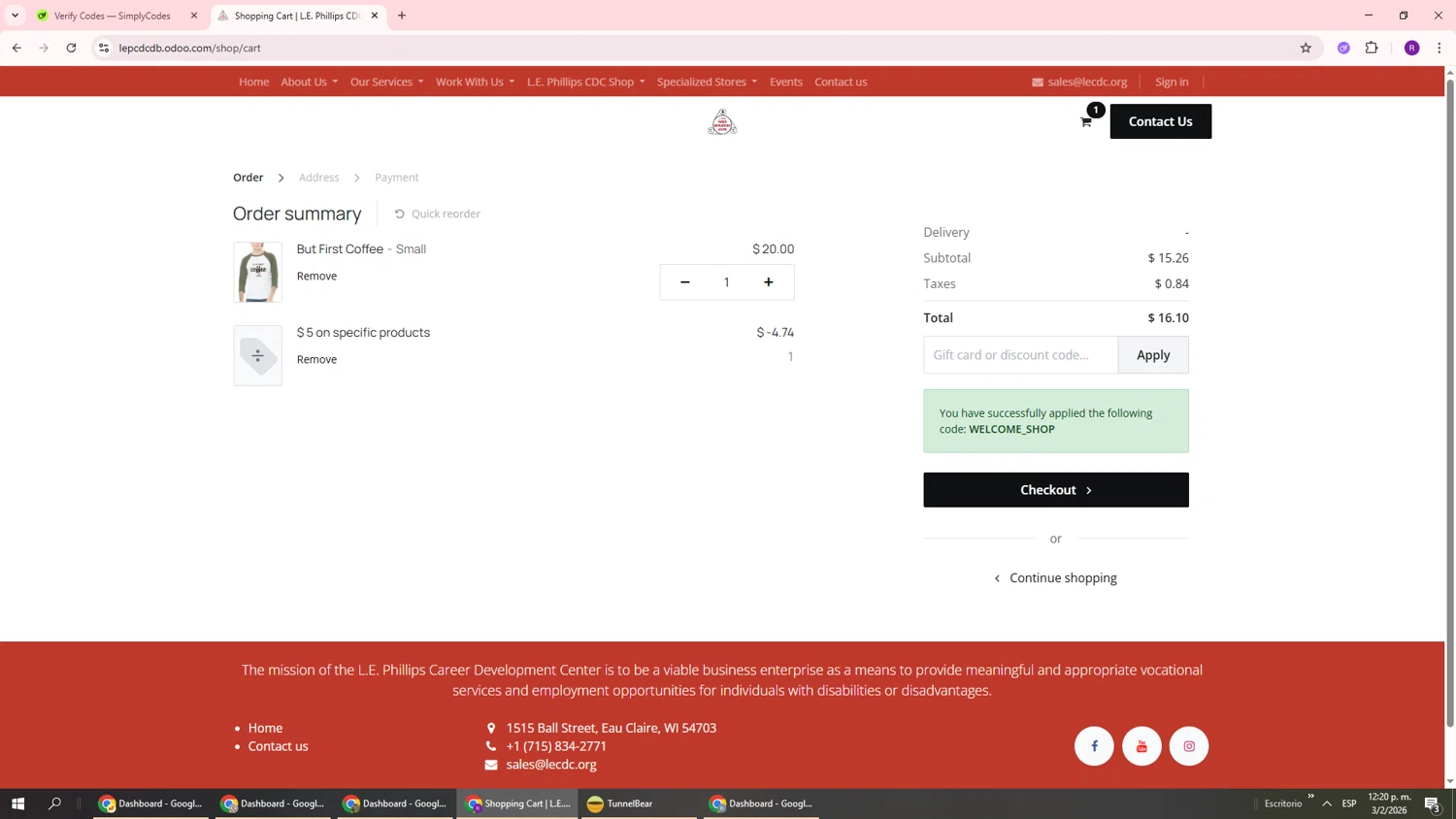Open the Windows Start menu
This screenshot has height=819, width=1456.
click(x=17, y=803)
